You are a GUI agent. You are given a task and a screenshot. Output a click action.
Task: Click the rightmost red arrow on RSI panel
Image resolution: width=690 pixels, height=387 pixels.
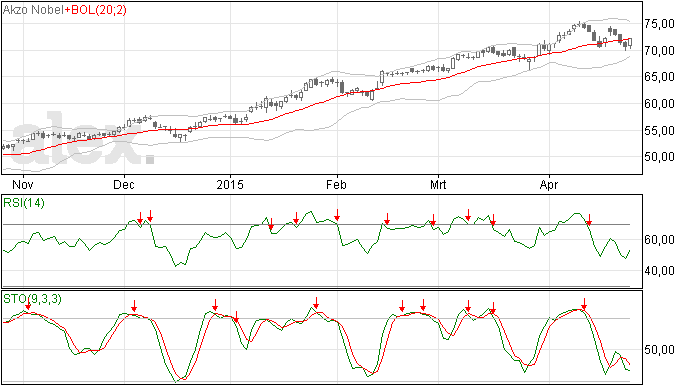click(x=589, y=220)
